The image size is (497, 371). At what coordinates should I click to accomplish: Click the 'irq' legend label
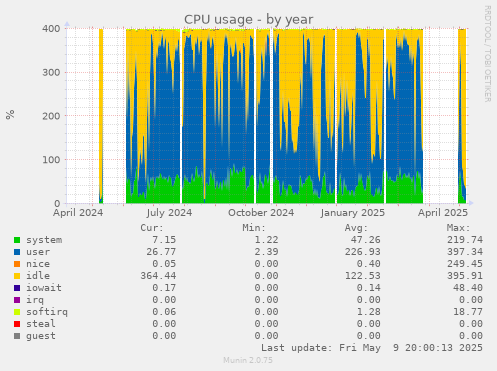pyautogui.click(x=35, y=300)
